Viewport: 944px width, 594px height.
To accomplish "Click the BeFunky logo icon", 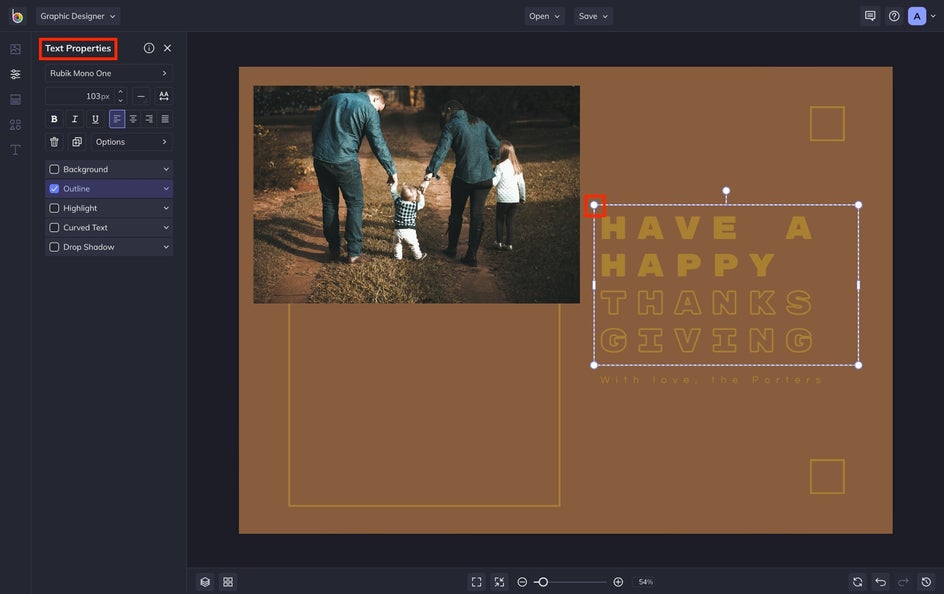I will pos(17,16).
